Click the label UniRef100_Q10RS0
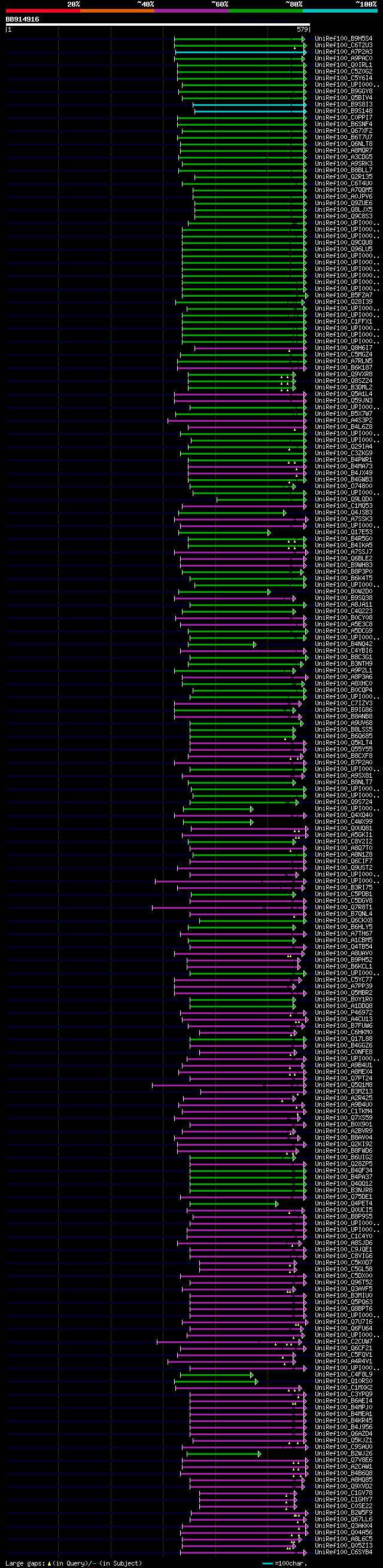 344,1382
